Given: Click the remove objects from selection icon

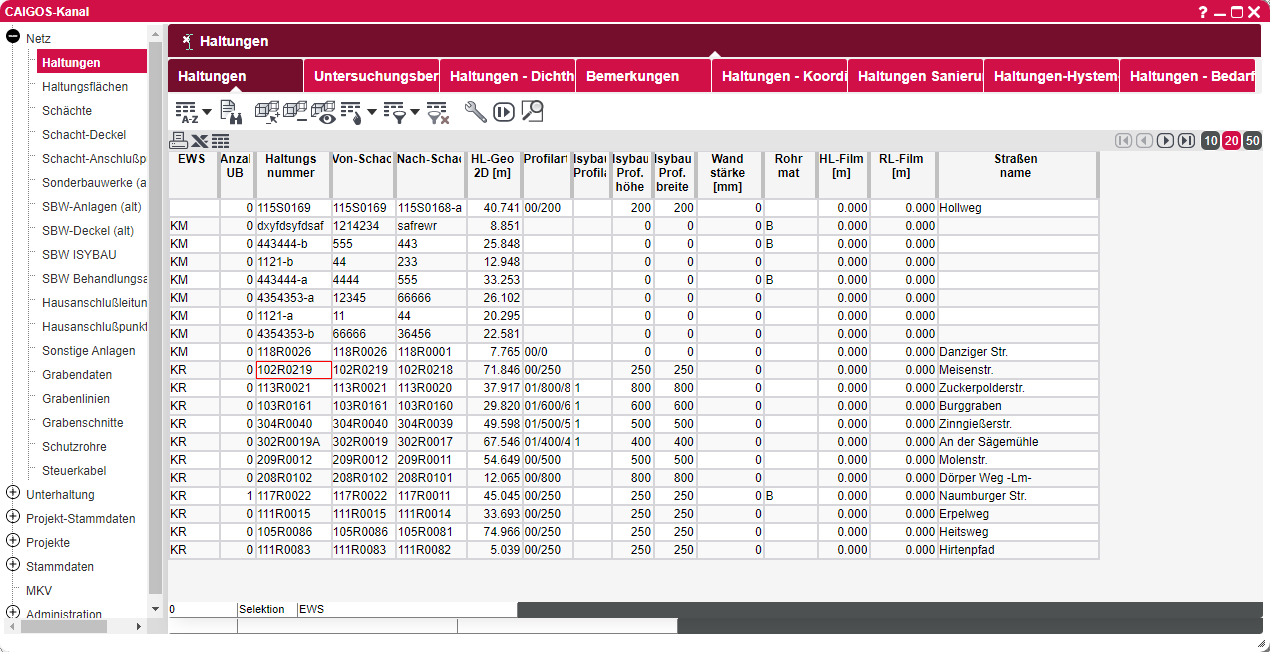Looking at the screenshot, I should coord(295,112).
